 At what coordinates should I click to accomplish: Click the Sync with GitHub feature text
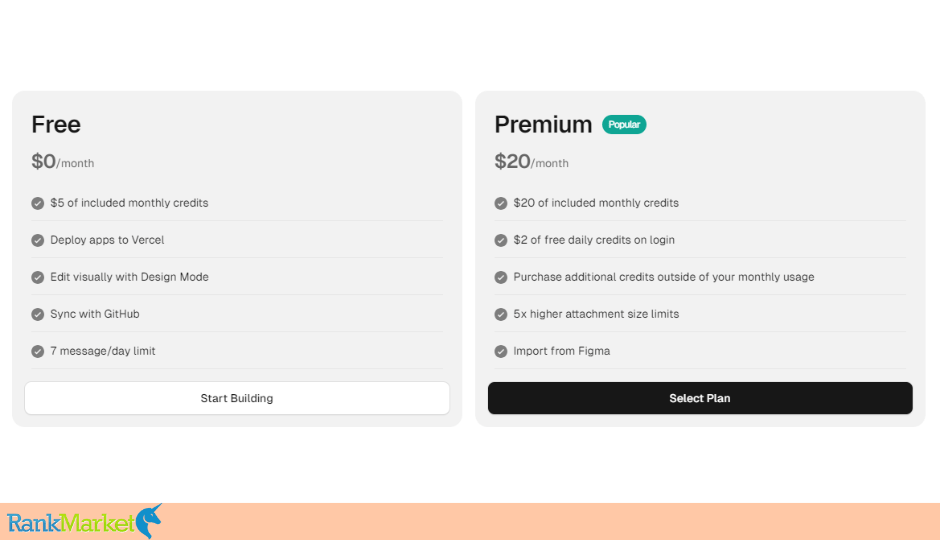(95, 314)
